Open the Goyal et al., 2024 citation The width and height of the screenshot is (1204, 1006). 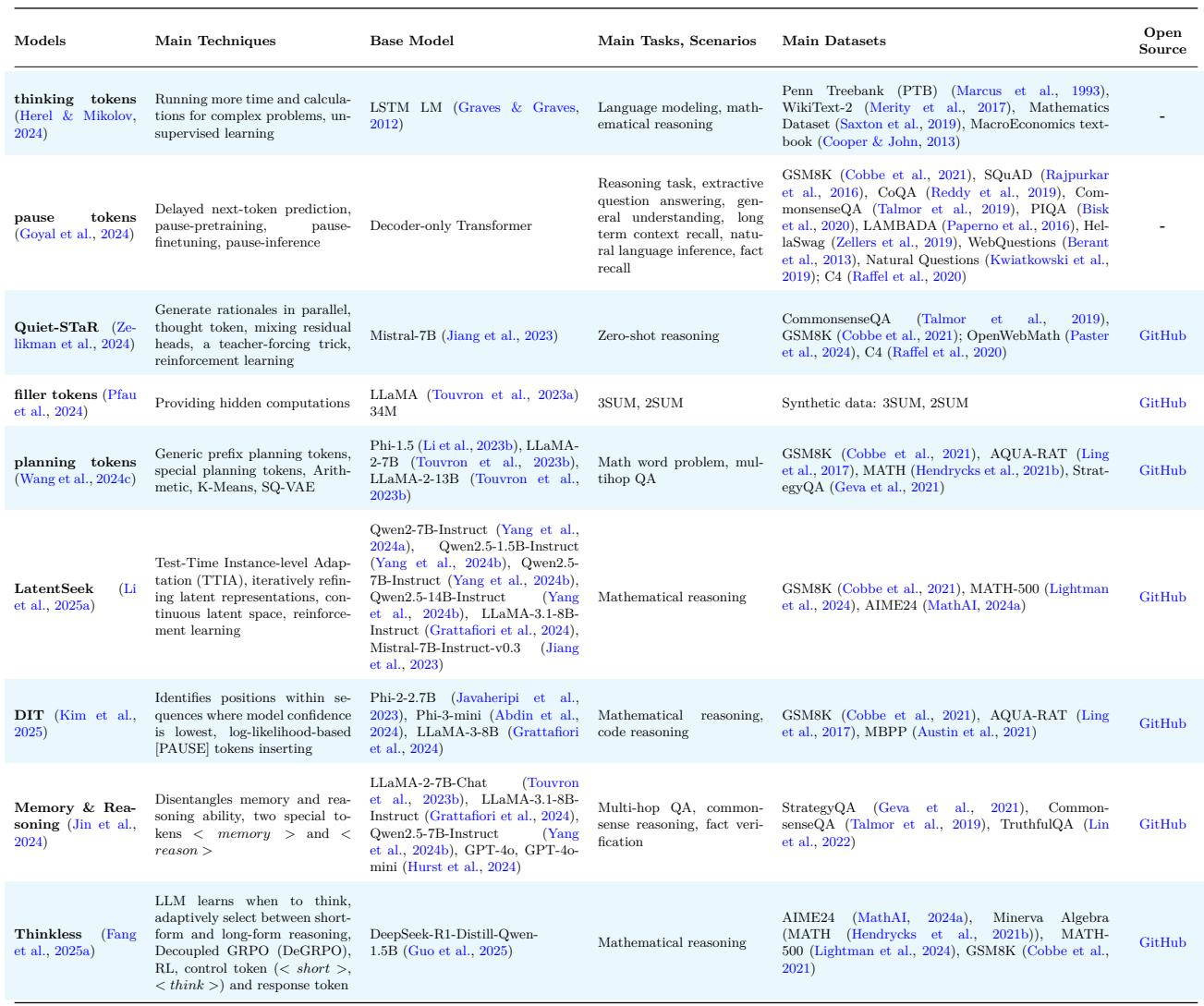pos(74,235)
